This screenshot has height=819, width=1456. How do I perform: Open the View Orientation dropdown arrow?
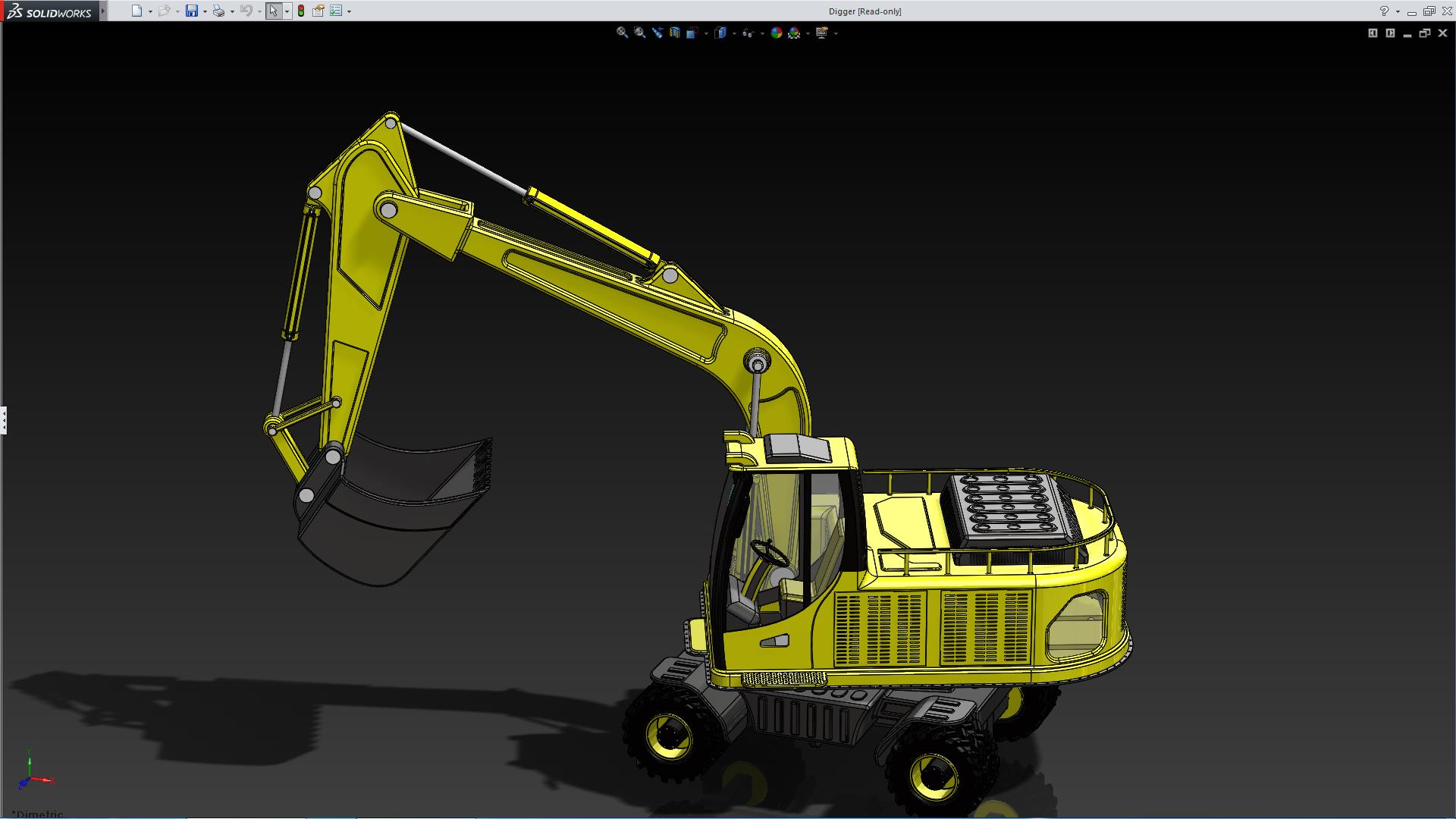[x=706, y=33]
